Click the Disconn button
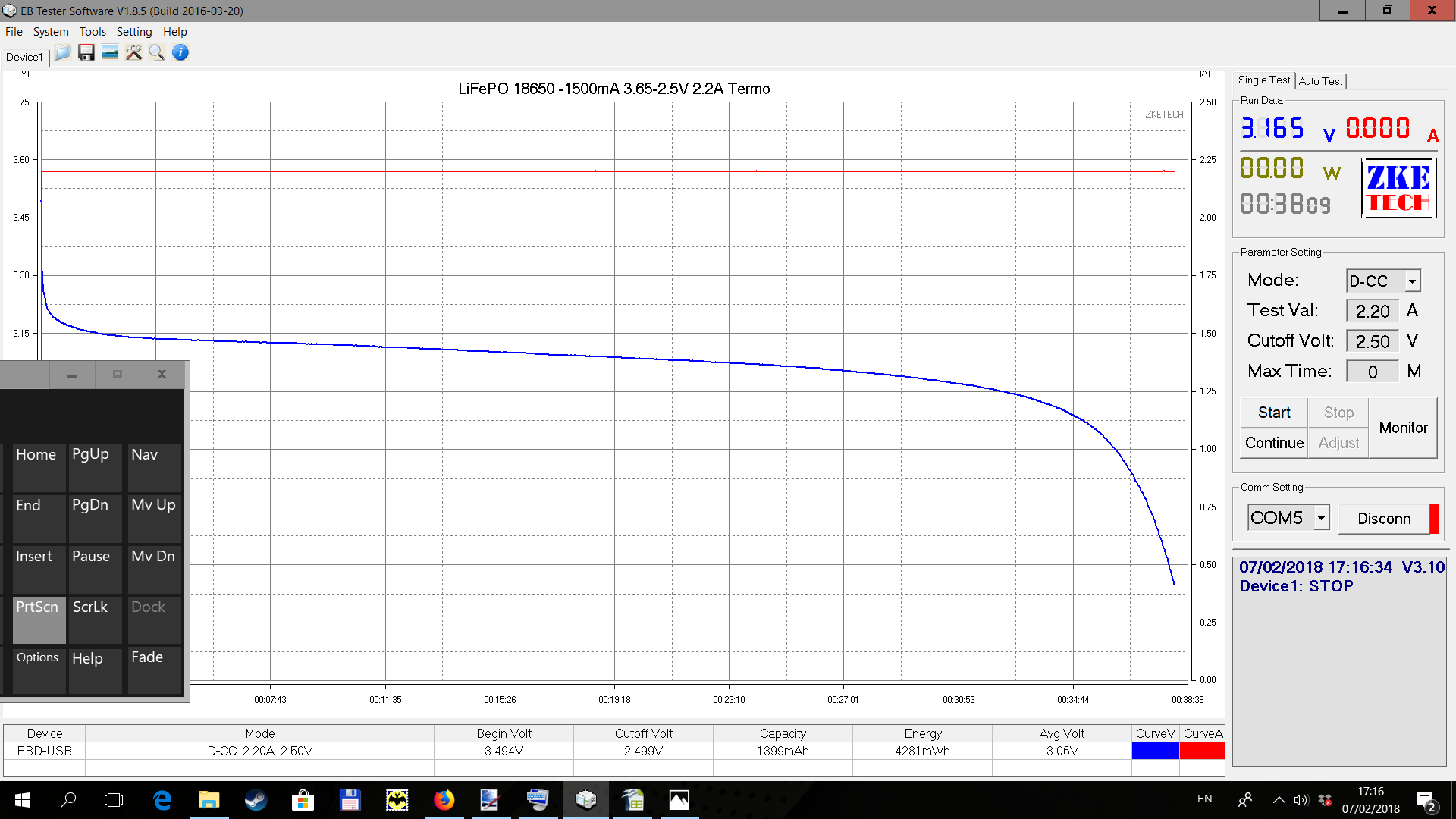1456x819 pixels. pos(1384,519)
